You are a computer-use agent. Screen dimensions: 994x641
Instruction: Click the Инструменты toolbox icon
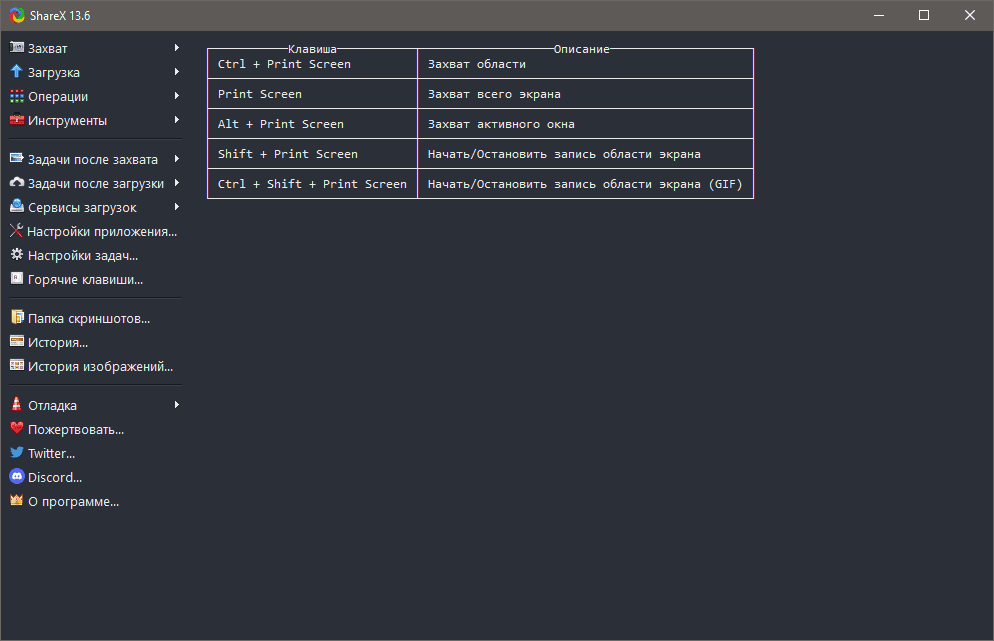[17, 120]
